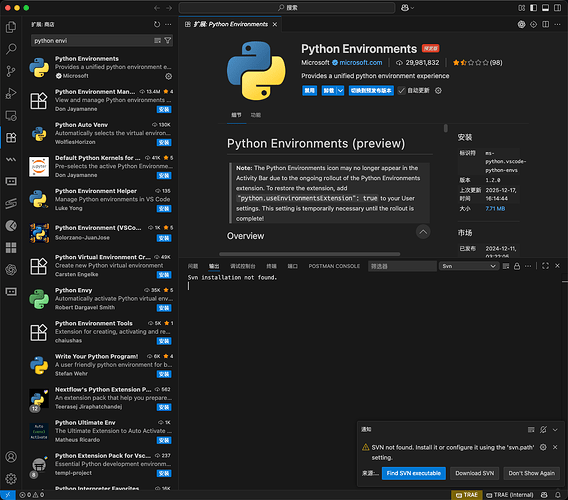Open panel more actions ellipsis
568x500 pixels.
click(528, 266)
